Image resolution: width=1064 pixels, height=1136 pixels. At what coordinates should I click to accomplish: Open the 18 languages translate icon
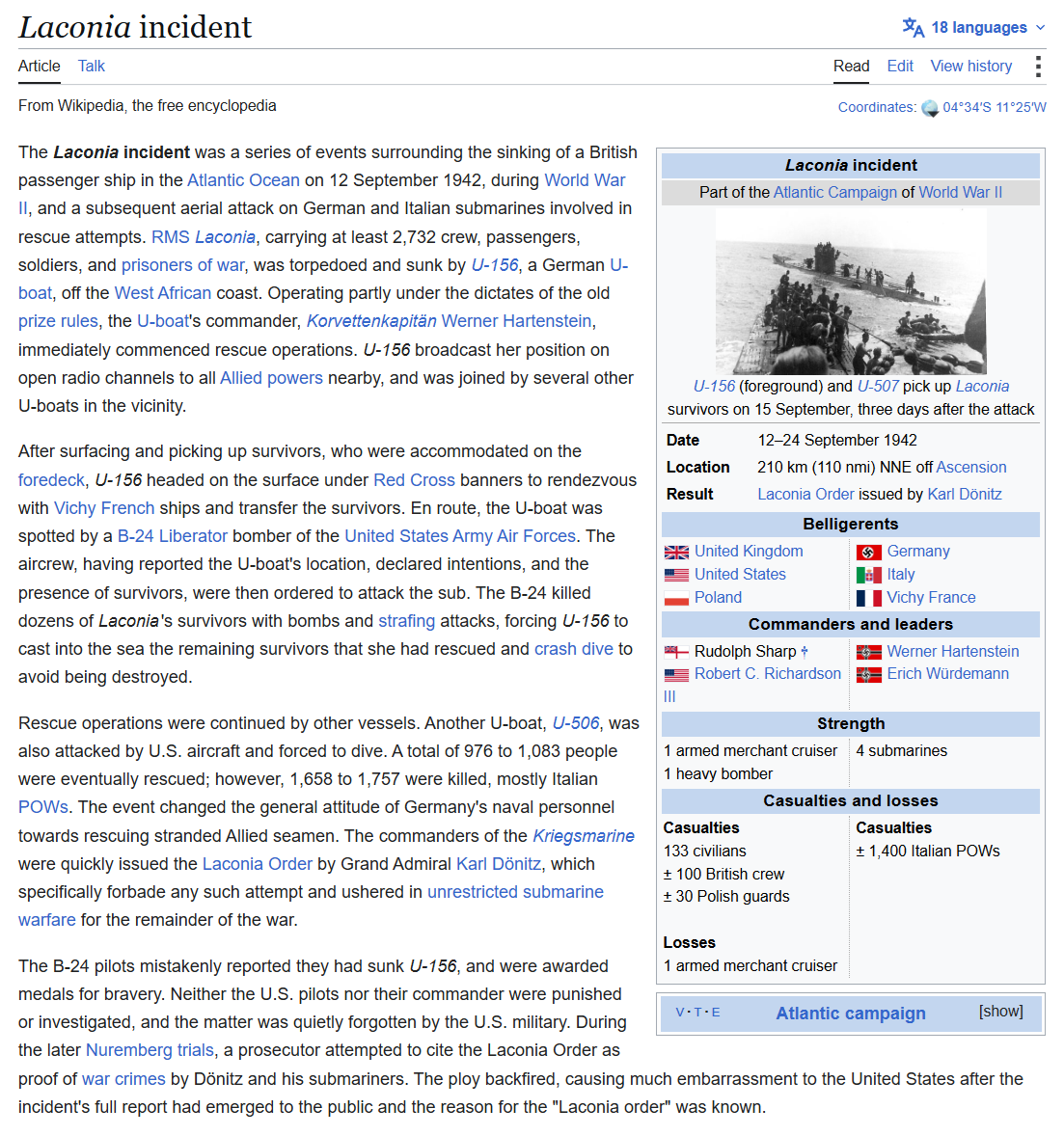pos(913,28)
